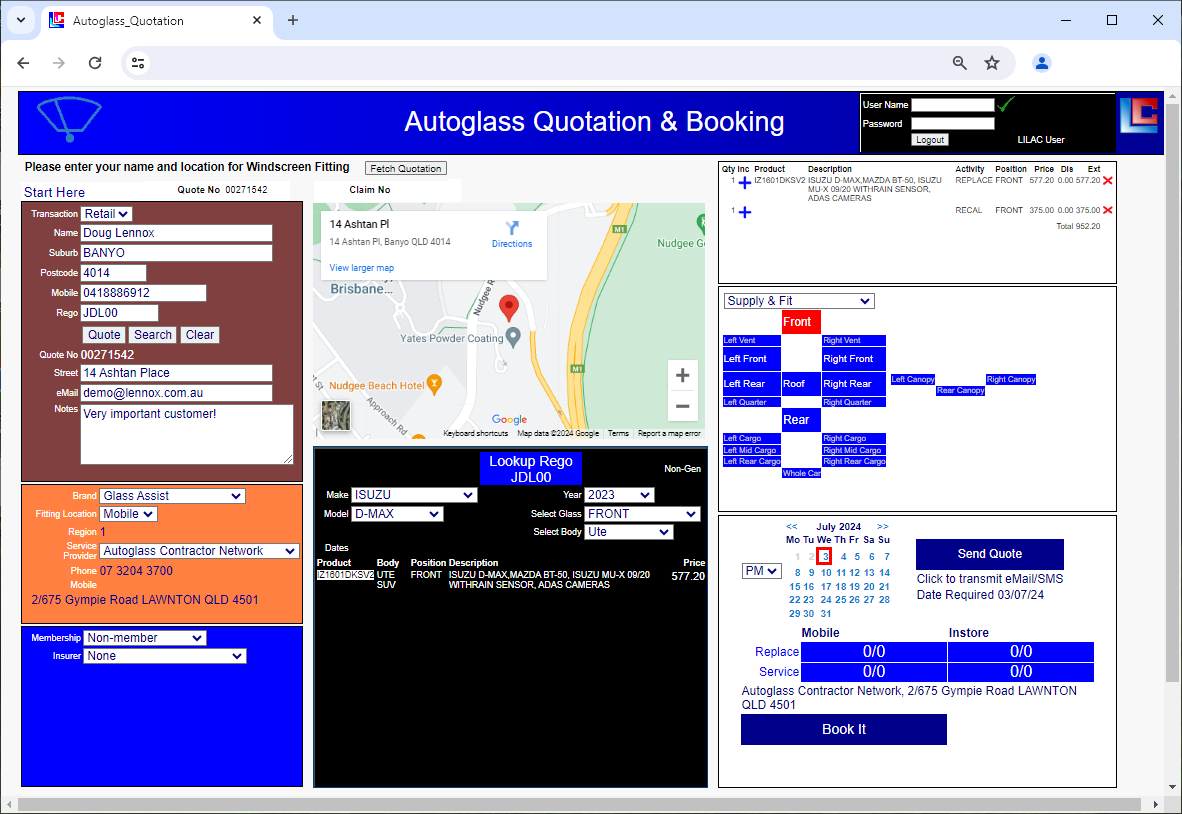Open the Brand Glass Assist dropdown
This screenshot has height=814, width=1182.
point(172,496)
